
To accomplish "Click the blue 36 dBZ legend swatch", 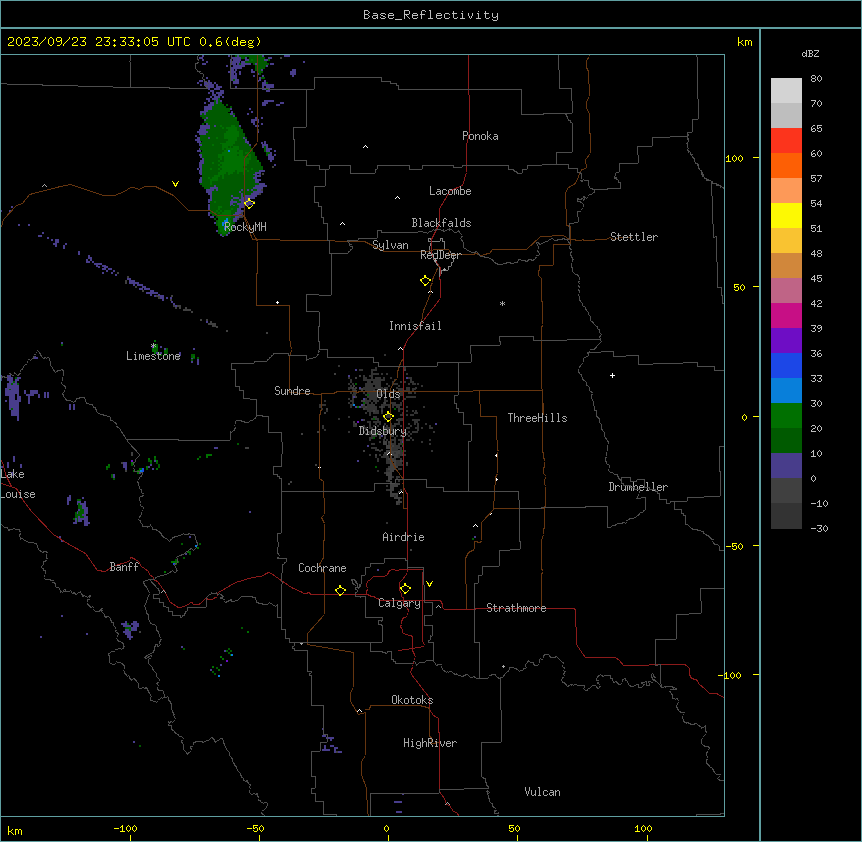I will pos(786,365).
